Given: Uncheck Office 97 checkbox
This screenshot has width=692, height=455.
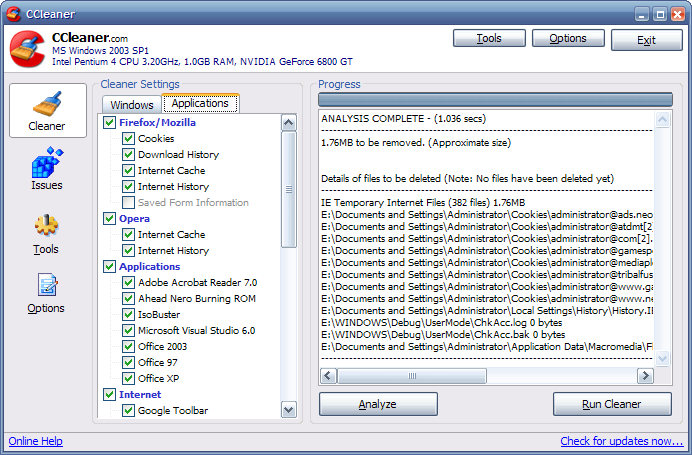Looking at the screenshot, I should 128,362.
